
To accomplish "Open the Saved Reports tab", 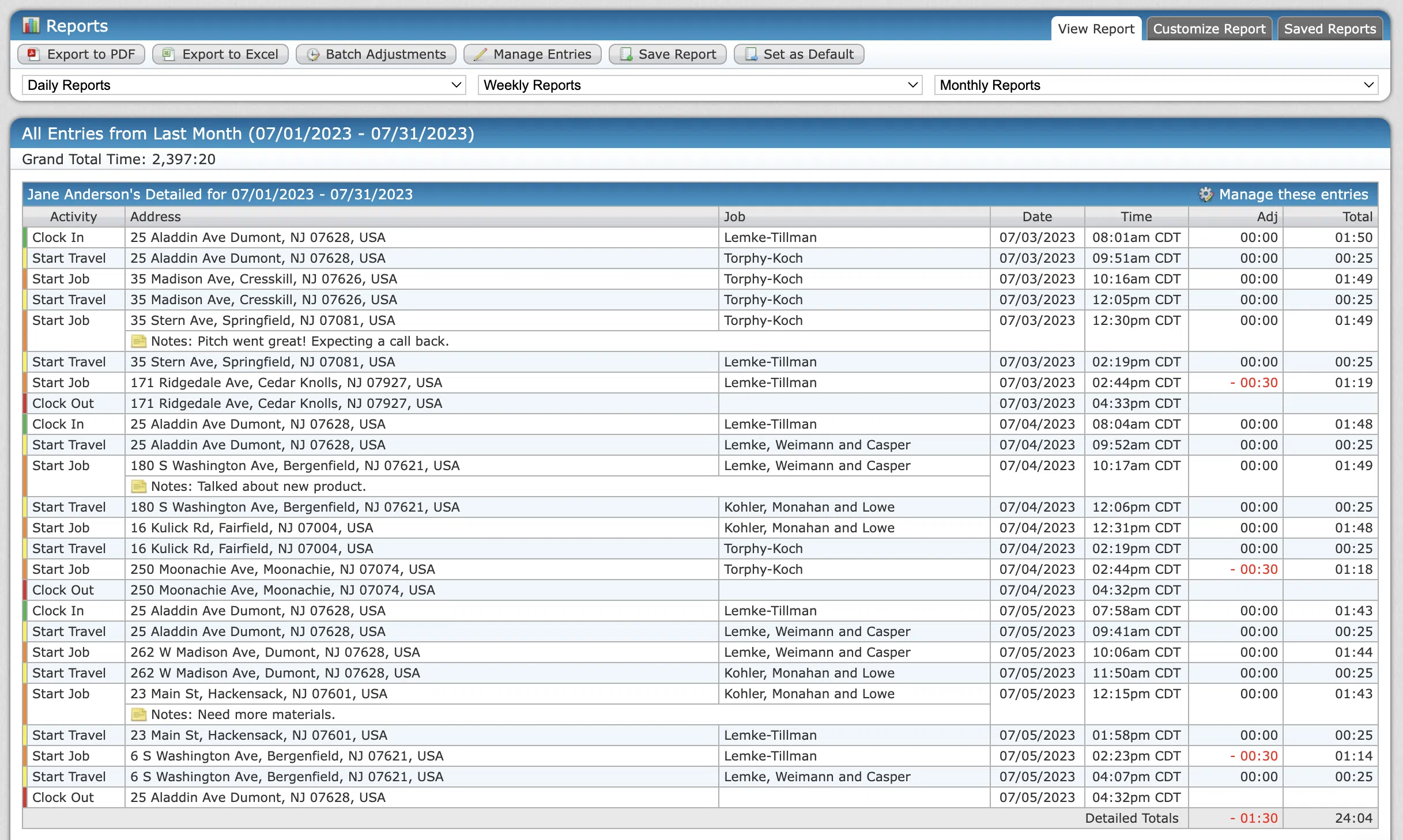I will coord(1329,29).
